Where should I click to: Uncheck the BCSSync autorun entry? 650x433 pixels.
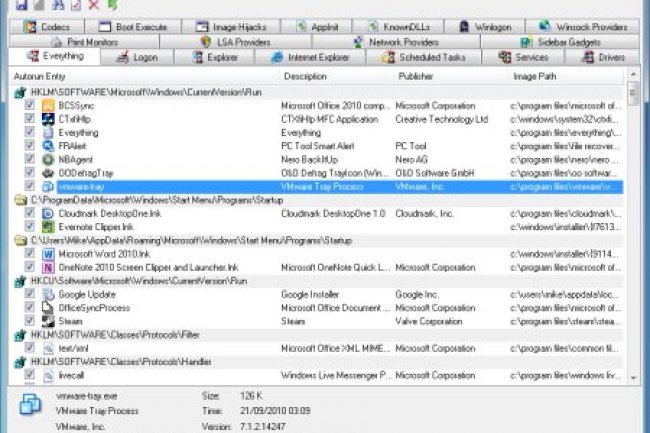click(30, 105)
